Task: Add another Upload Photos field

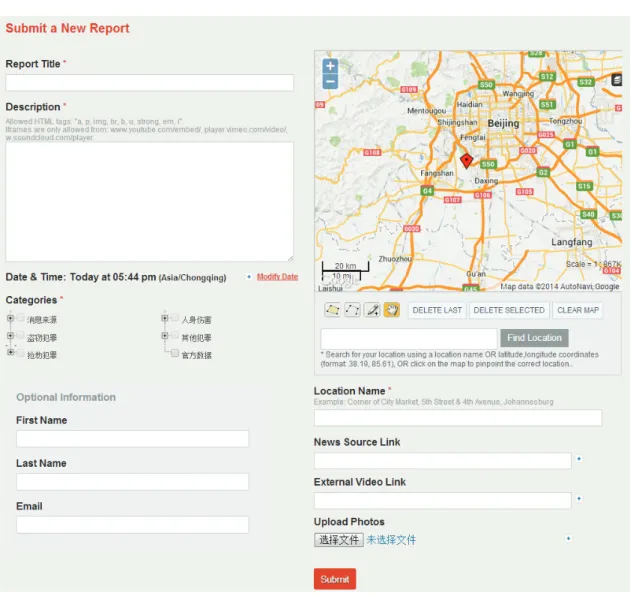Action: 568,538
